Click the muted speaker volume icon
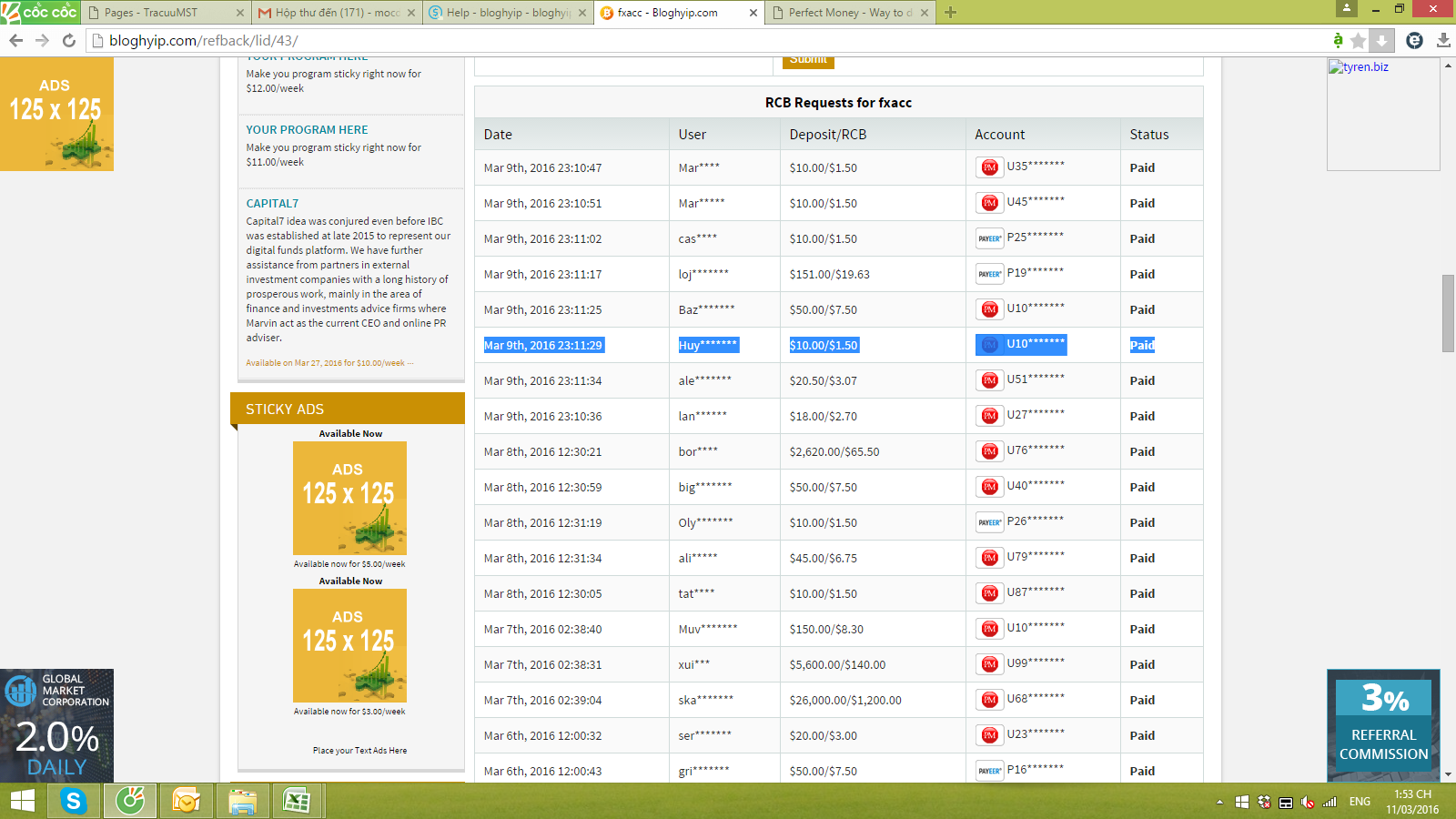 click(x=1308, y=802)
